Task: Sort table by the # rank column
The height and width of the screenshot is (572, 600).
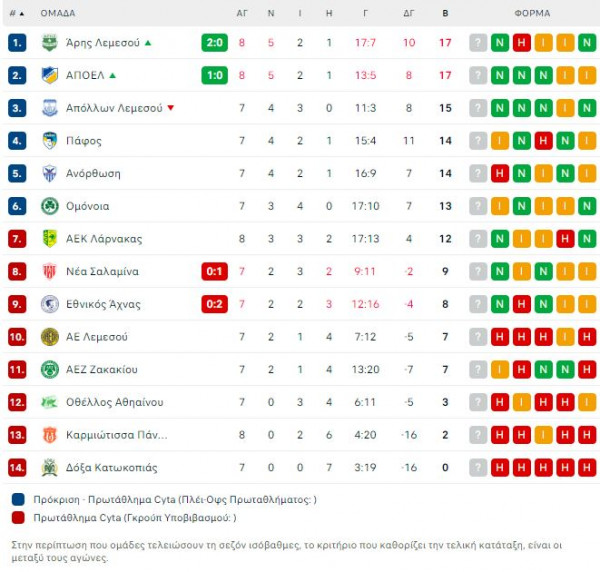Action: click(x=16, y=13)
